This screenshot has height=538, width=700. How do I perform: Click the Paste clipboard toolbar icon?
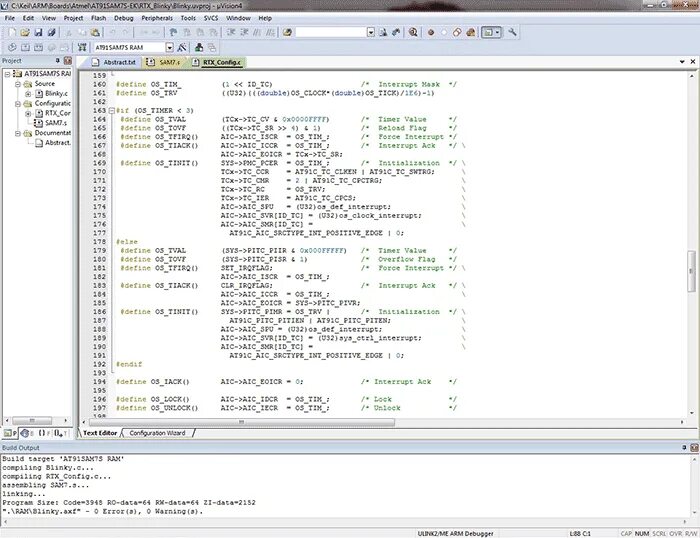tap(95, 33)
